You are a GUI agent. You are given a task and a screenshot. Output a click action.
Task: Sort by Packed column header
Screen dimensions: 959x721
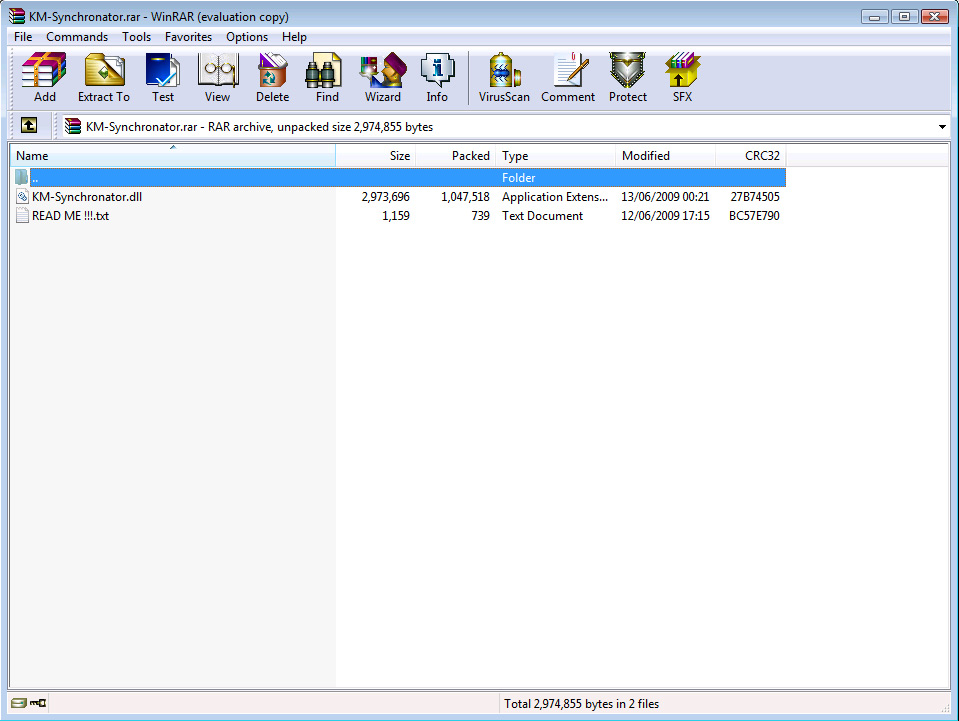point(456,155)
